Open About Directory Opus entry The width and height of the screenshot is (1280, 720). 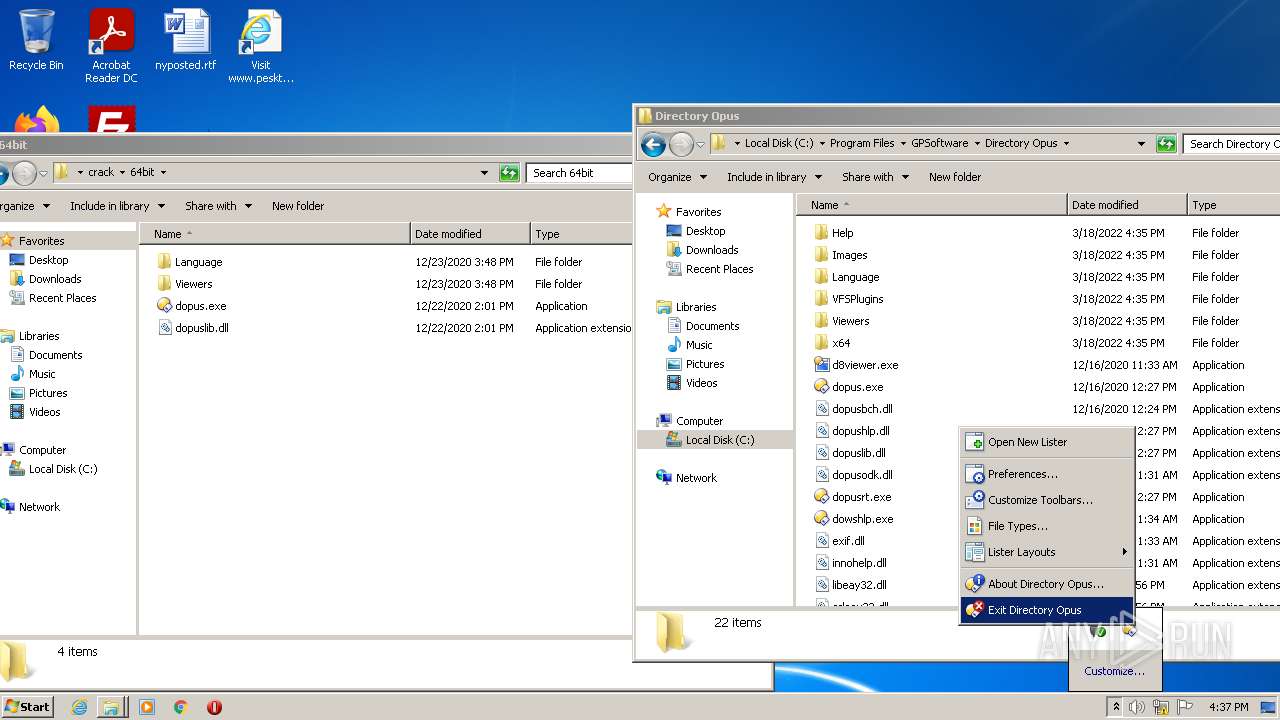[1047, 584]
